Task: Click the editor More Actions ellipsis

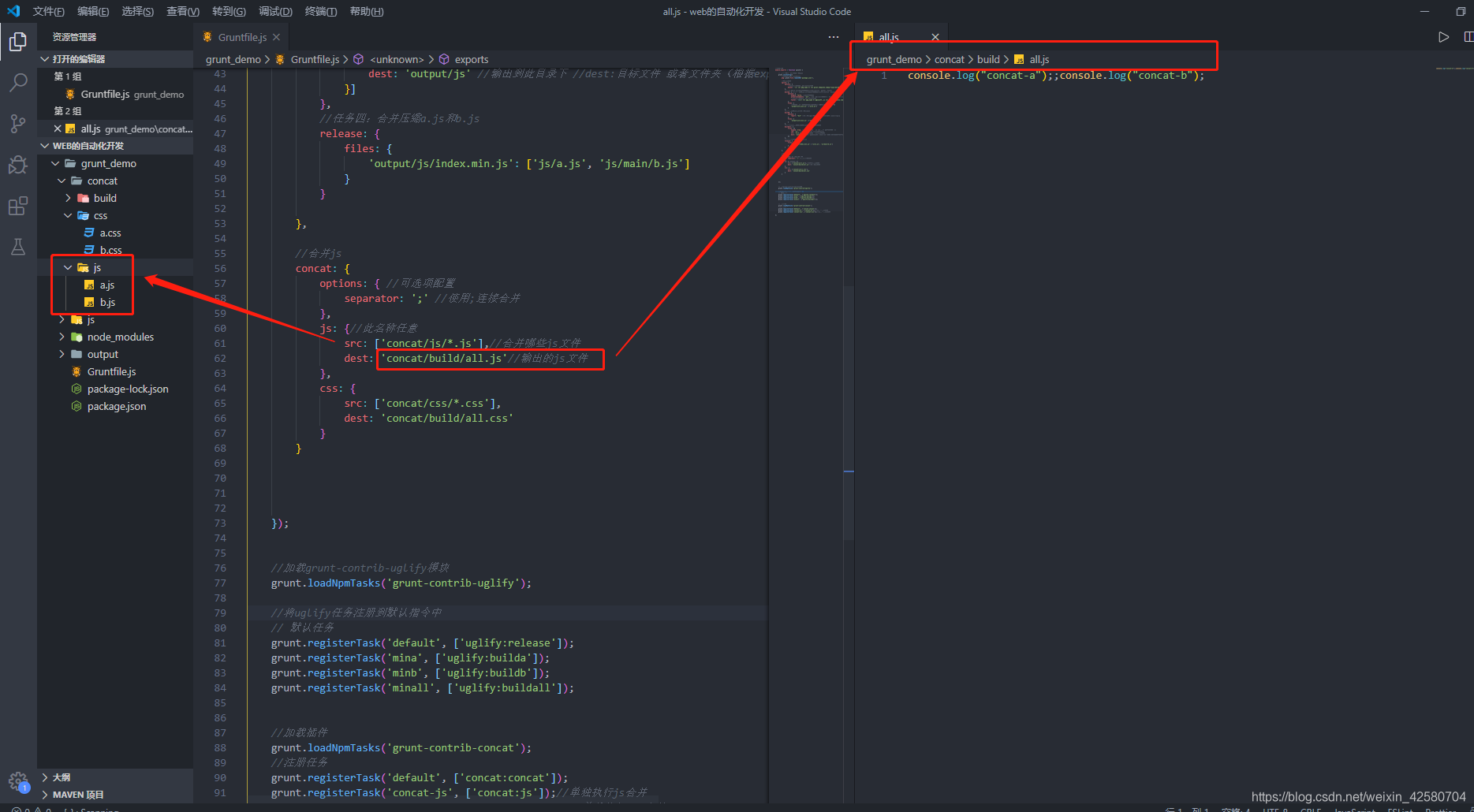Action: [x=834, y=37]
